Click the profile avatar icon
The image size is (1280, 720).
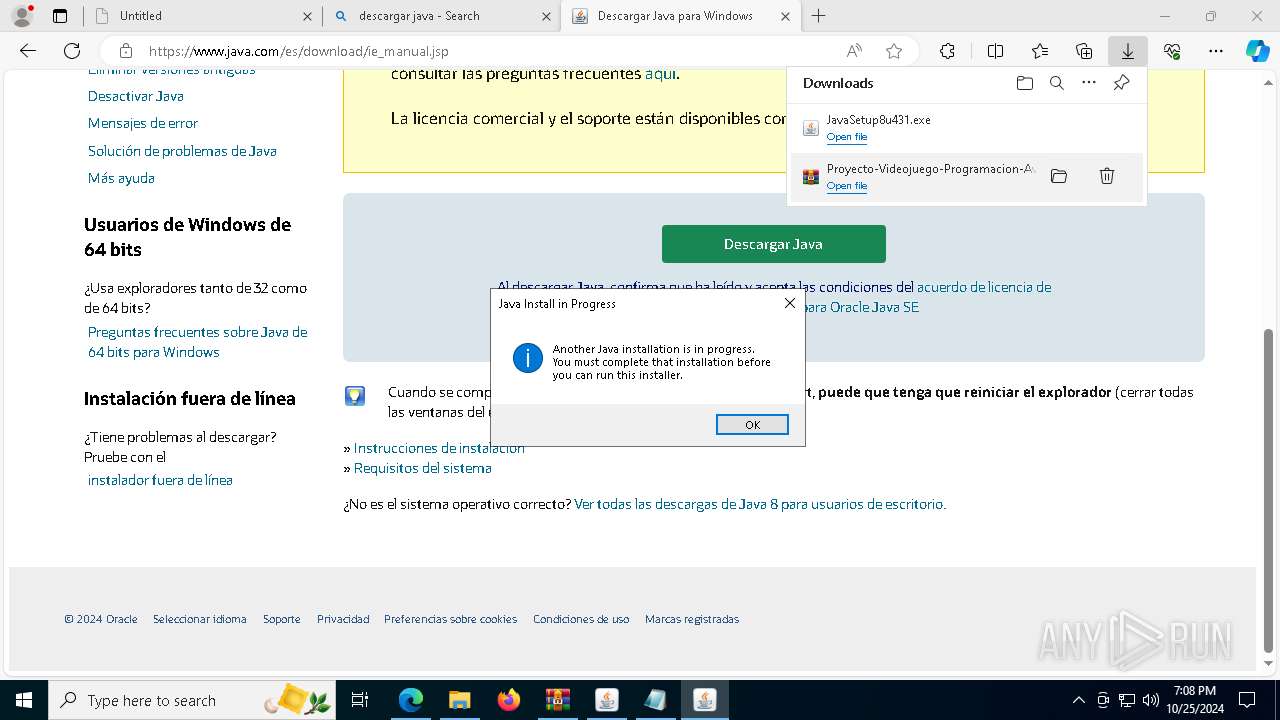22,16
